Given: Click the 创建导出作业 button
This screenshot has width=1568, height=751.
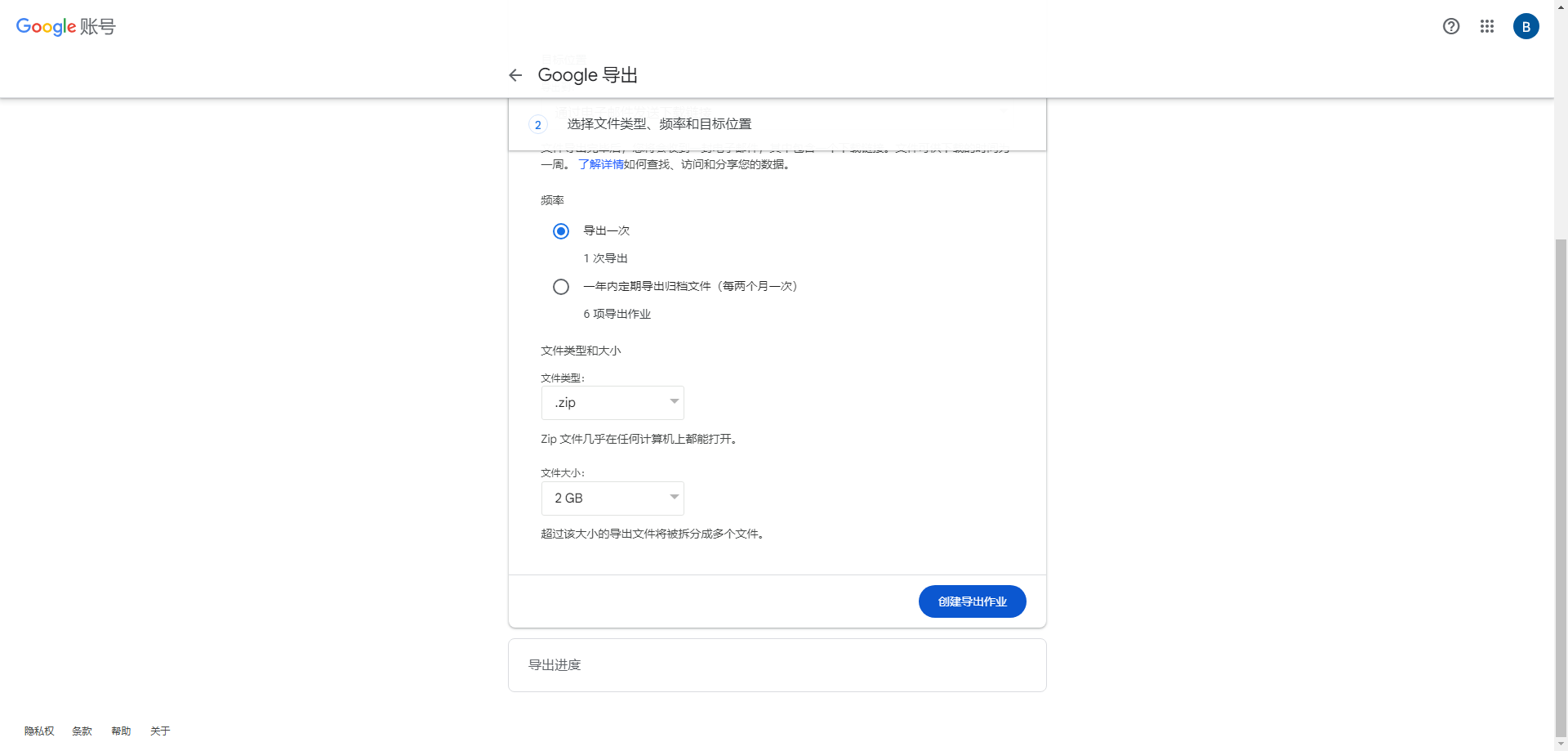Looking at the screenshot, I should click(972, 601).
